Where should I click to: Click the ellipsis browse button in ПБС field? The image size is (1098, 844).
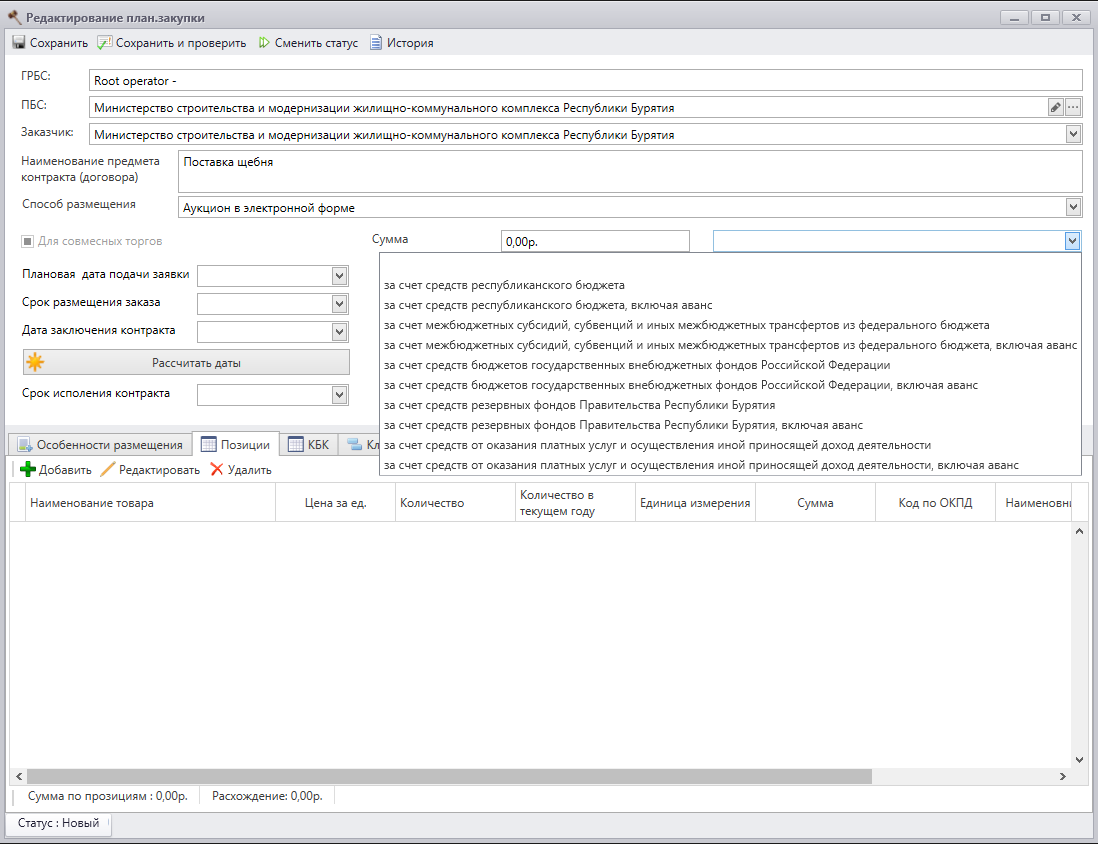[1073, 107]
